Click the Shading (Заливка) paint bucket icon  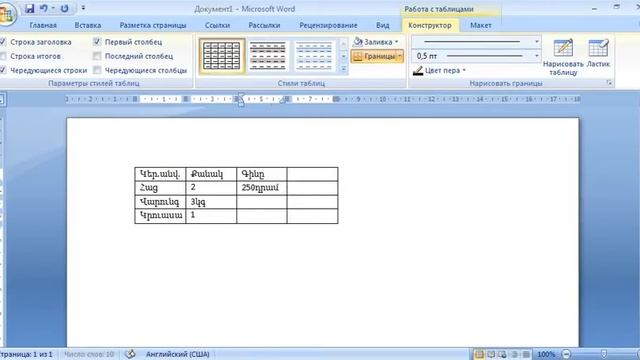pyautogui.click(x=358, y=42)
